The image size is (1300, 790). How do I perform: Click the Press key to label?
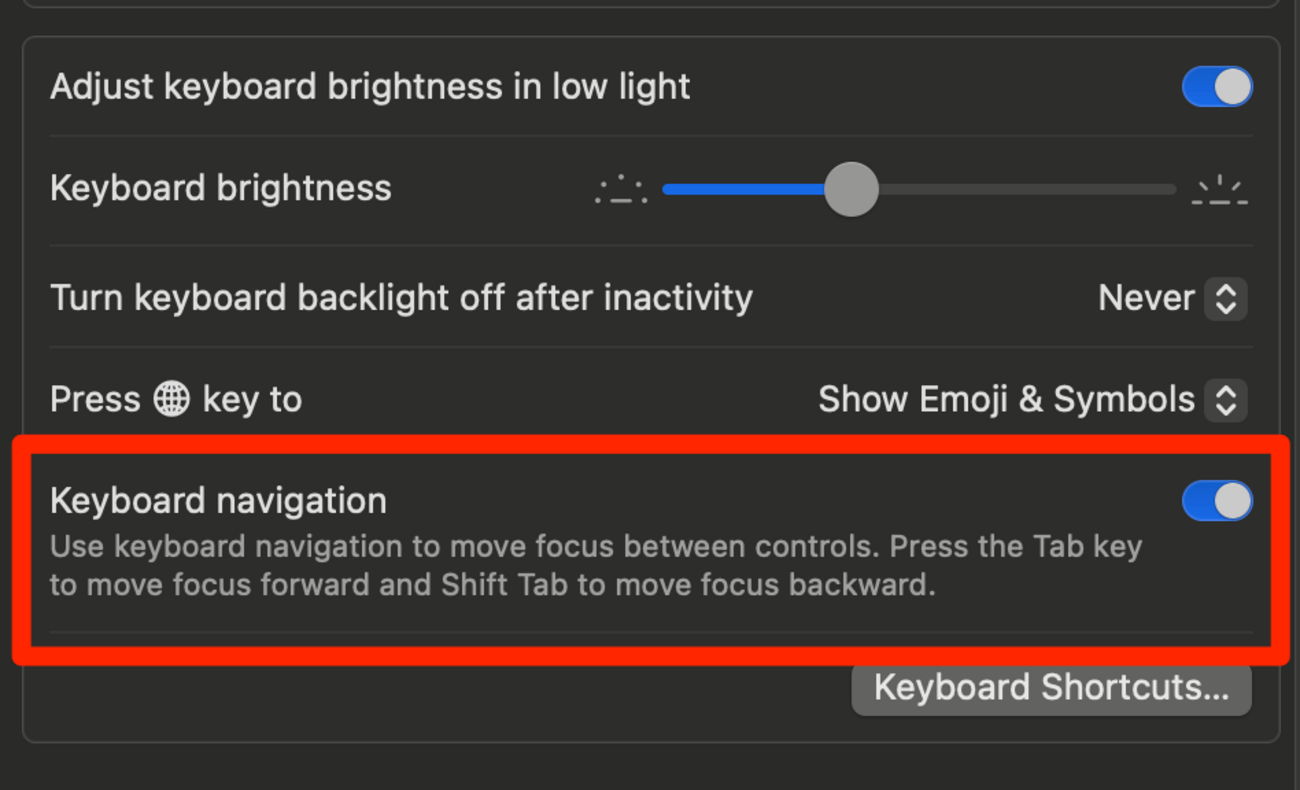coord(95,400)
